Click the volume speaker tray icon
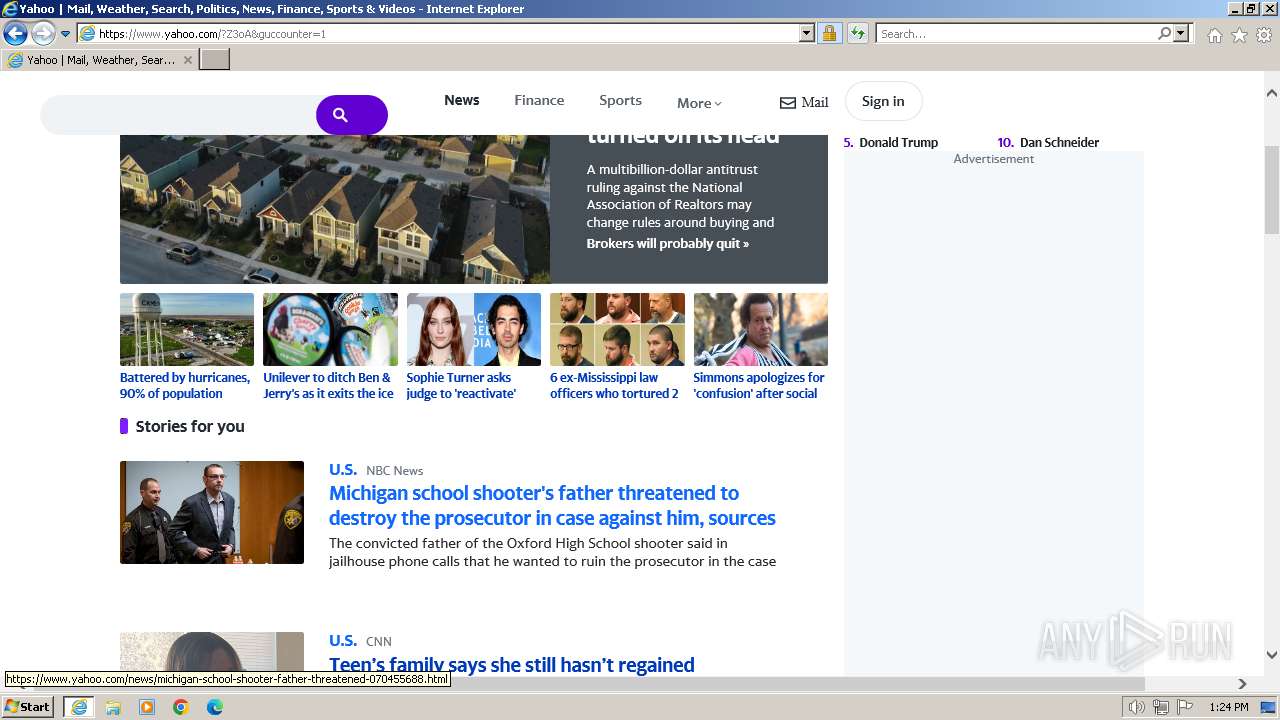1280x720 pixels. (1137, 707)
